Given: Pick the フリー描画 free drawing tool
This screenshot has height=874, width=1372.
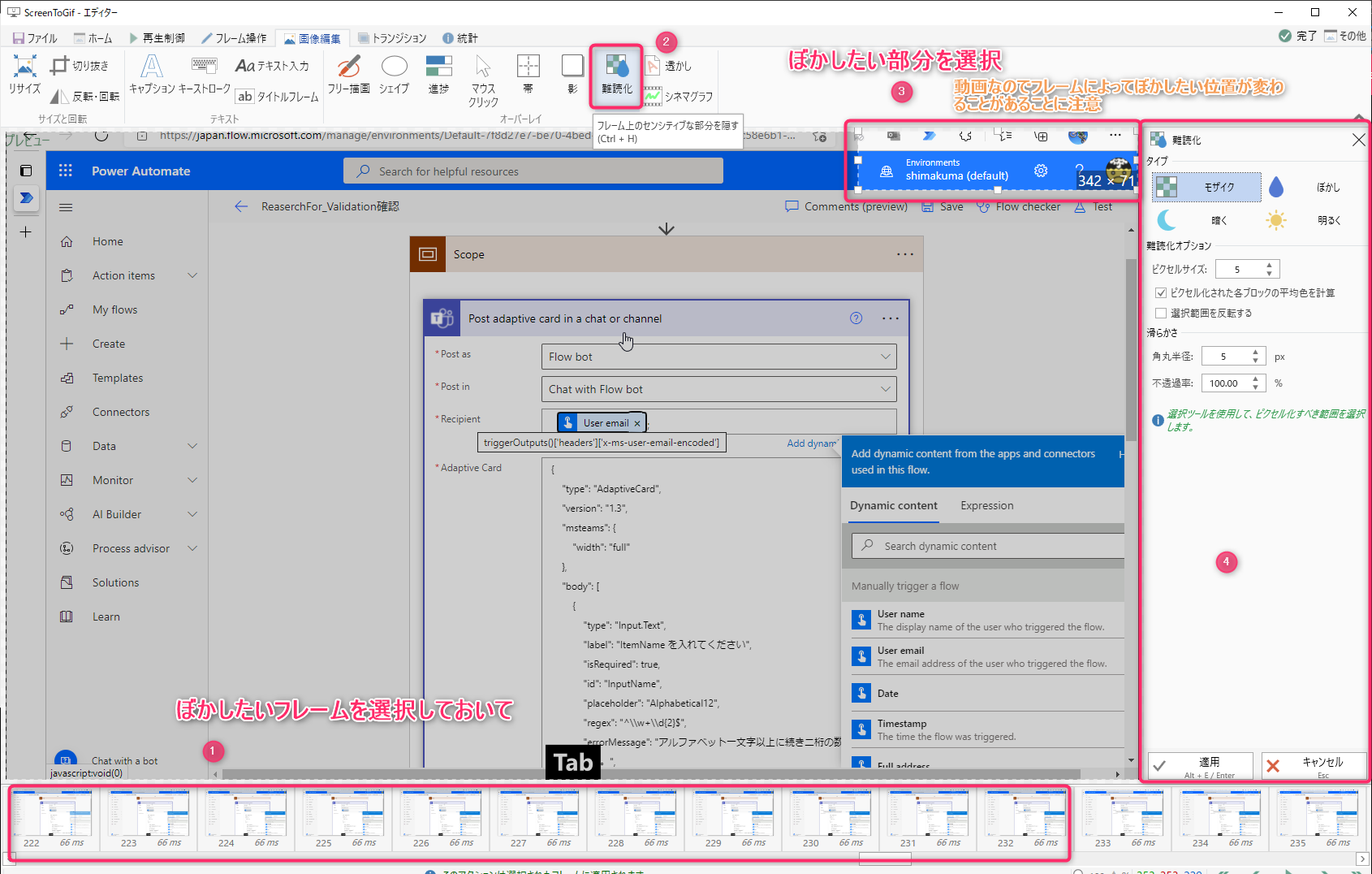Looking at the screenshot, I should 349,75.
